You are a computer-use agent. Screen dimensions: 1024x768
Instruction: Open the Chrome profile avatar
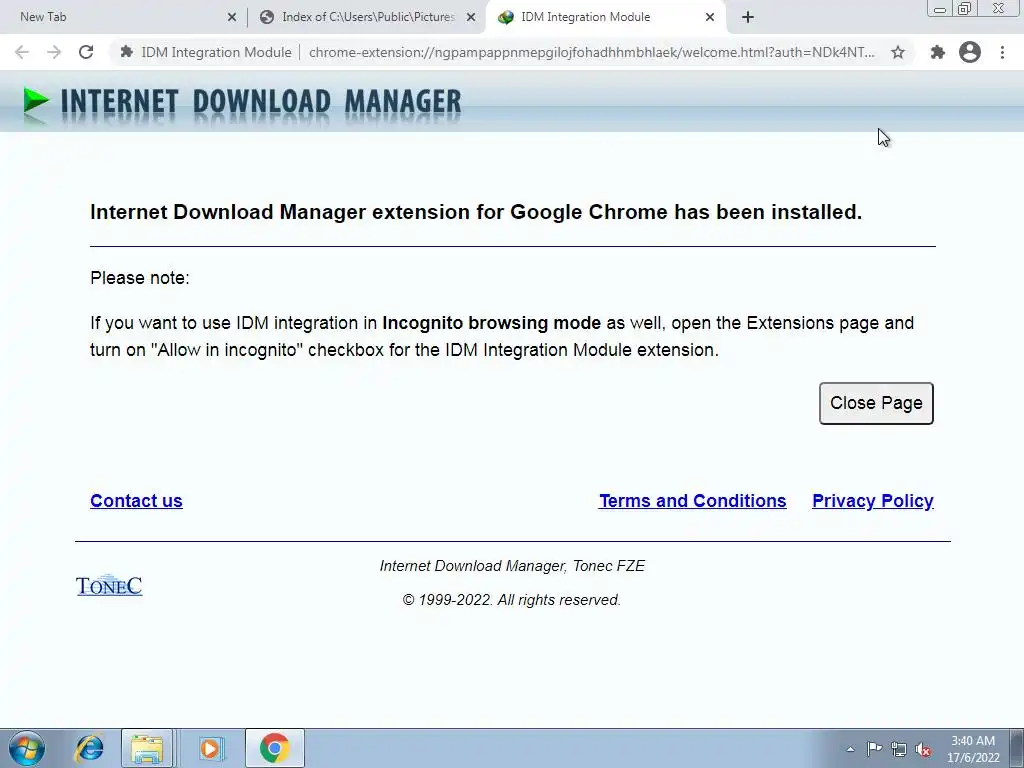click(970, 52)
